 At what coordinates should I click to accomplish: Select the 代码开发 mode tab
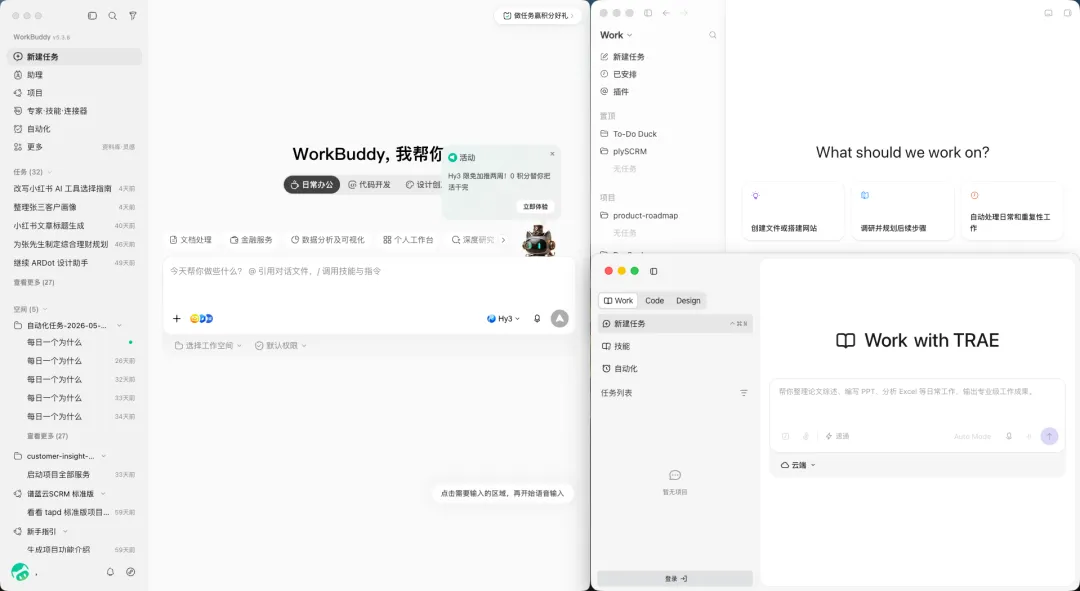[369, 185]
